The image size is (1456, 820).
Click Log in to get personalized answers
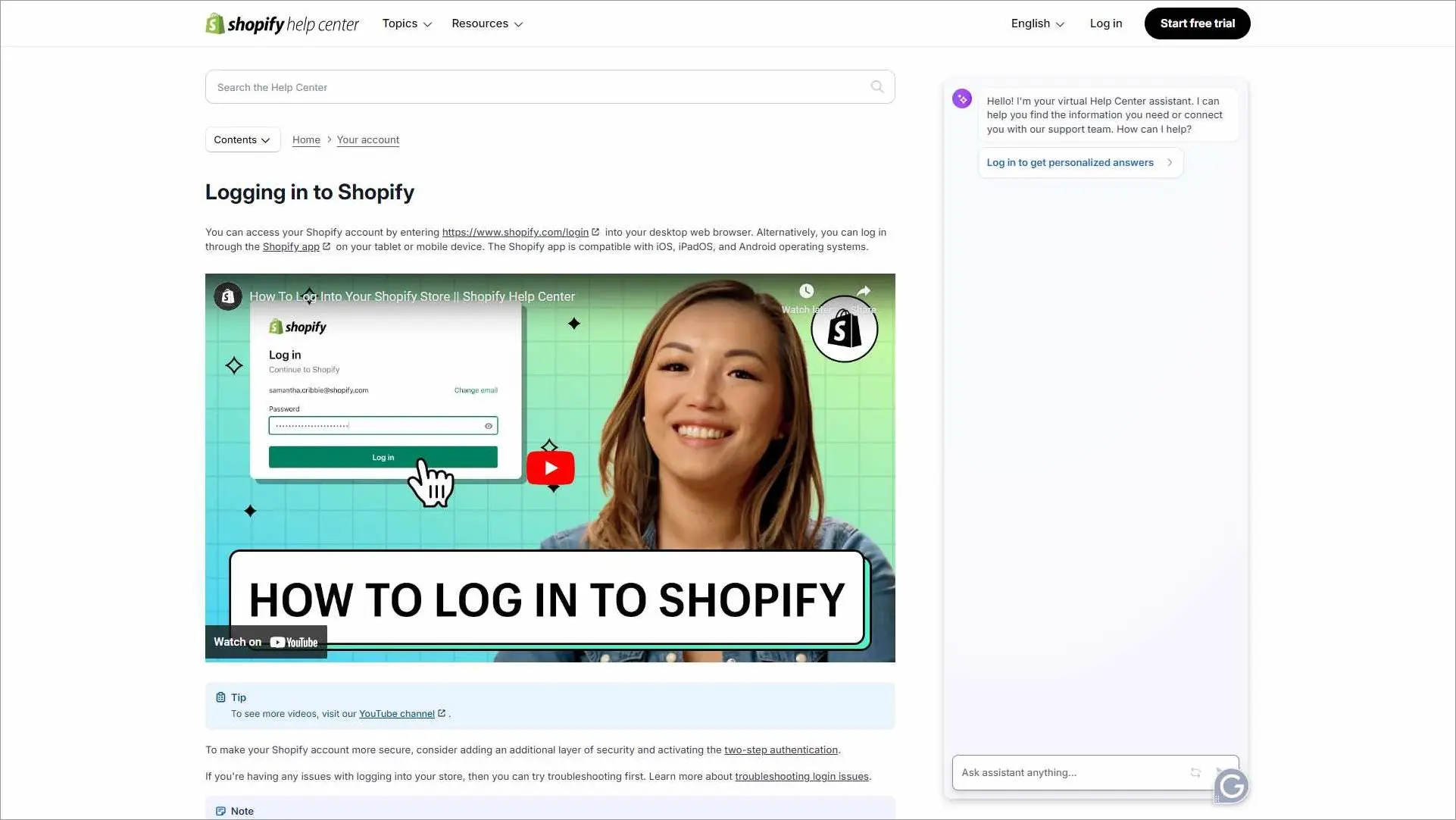pos(1080,162)
